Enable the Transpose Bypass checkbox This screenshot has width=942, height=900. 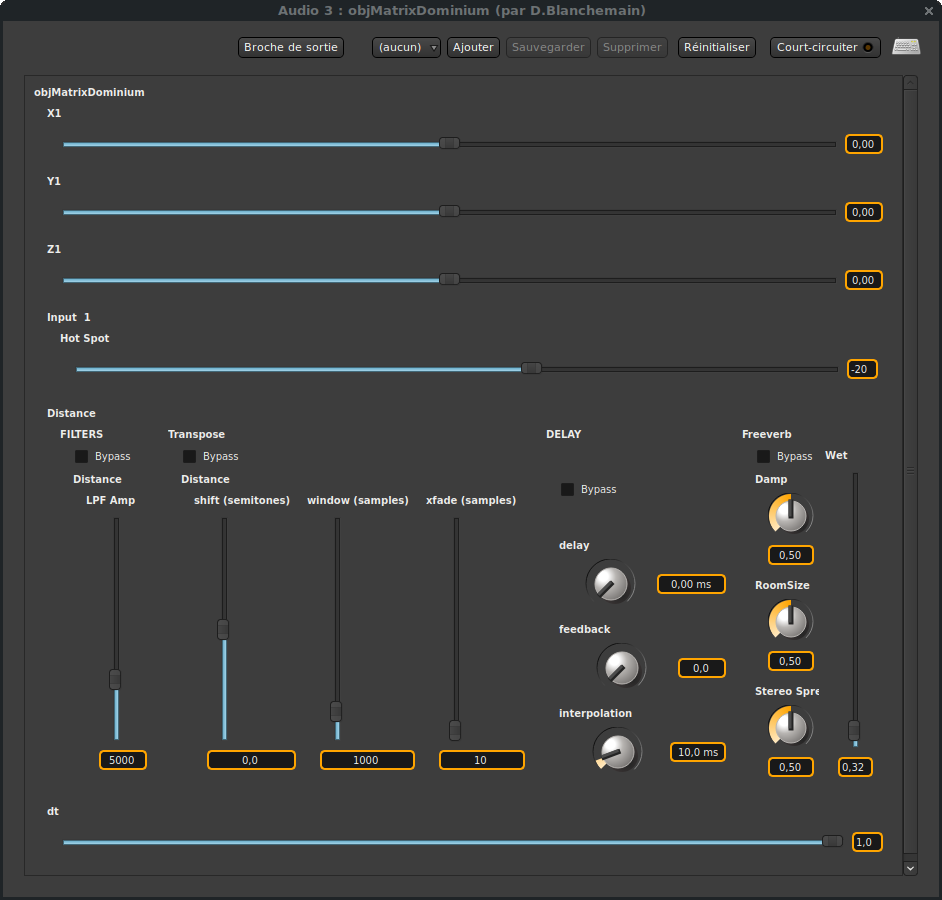tap(190, 456)
